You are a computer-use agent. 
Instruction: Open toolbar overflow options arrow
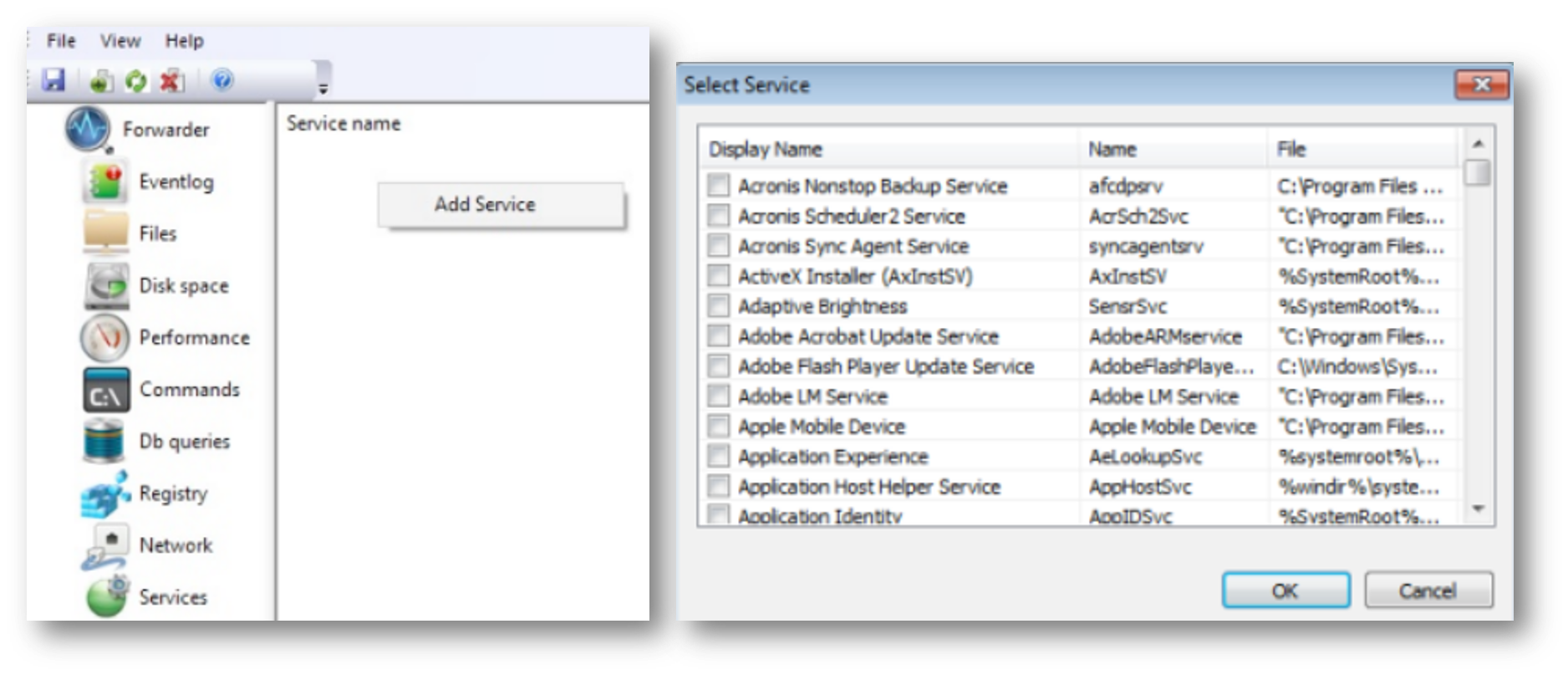(323, 87)
